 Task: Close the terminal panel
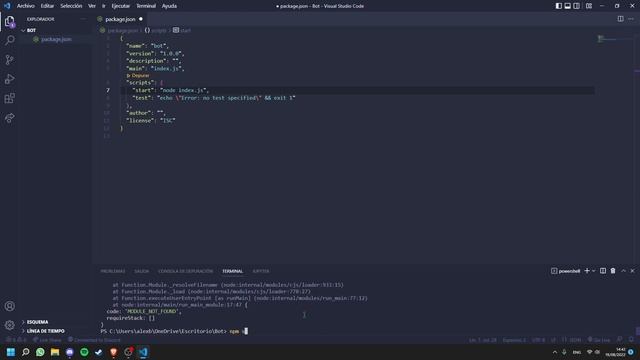click(633, 271)
